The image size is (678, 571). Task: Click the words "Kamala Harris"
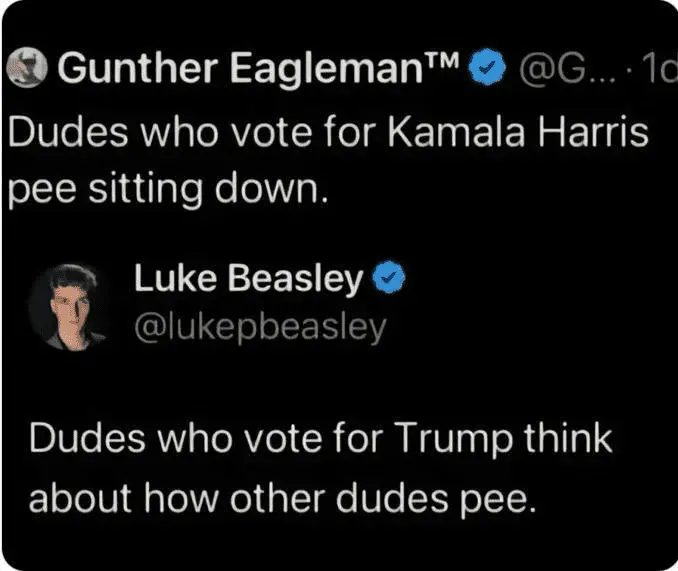pos(527,132)
